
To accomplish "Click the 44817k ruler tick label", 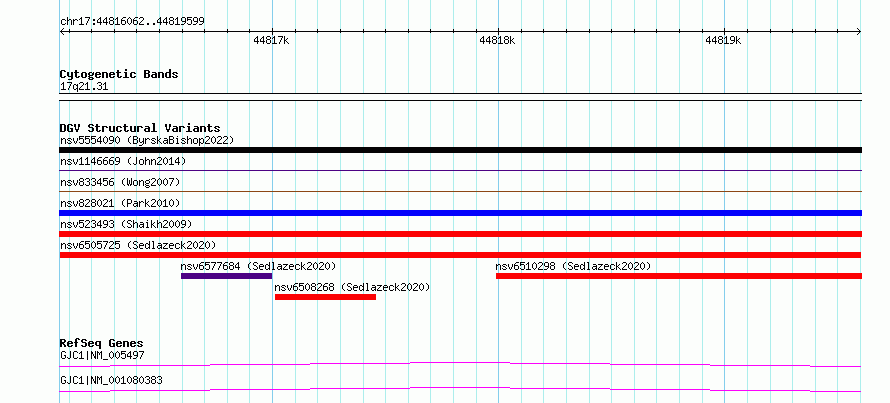I will click(272, 40).
